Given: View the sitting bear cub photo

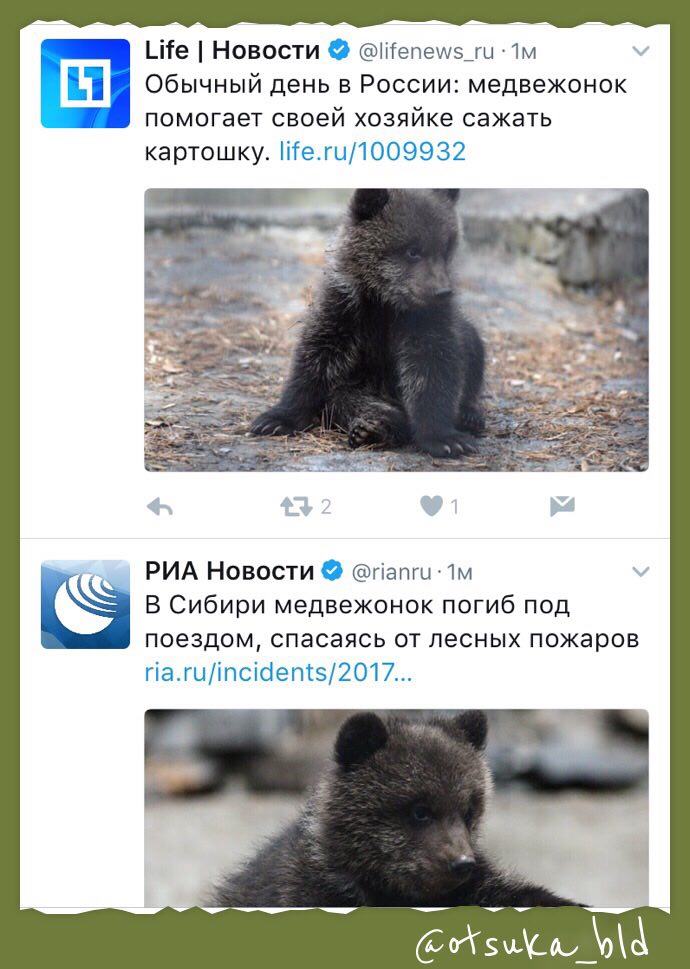Looking at the screenshot, I should click(x=397, y=330).
